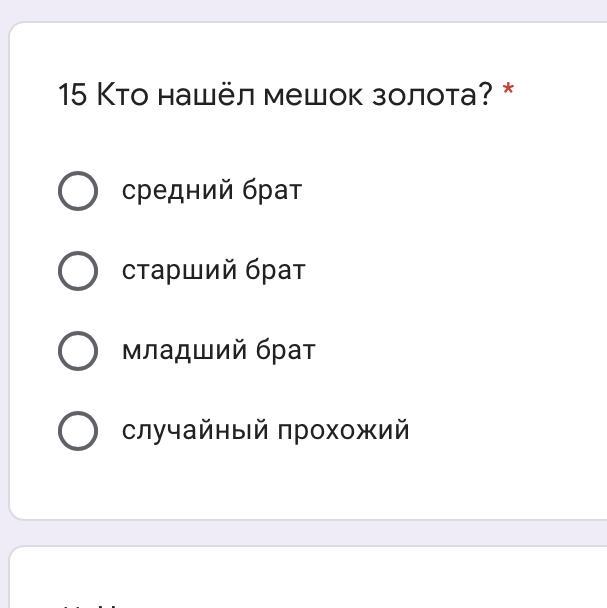Click the partially visible next question title

(91, 606)
